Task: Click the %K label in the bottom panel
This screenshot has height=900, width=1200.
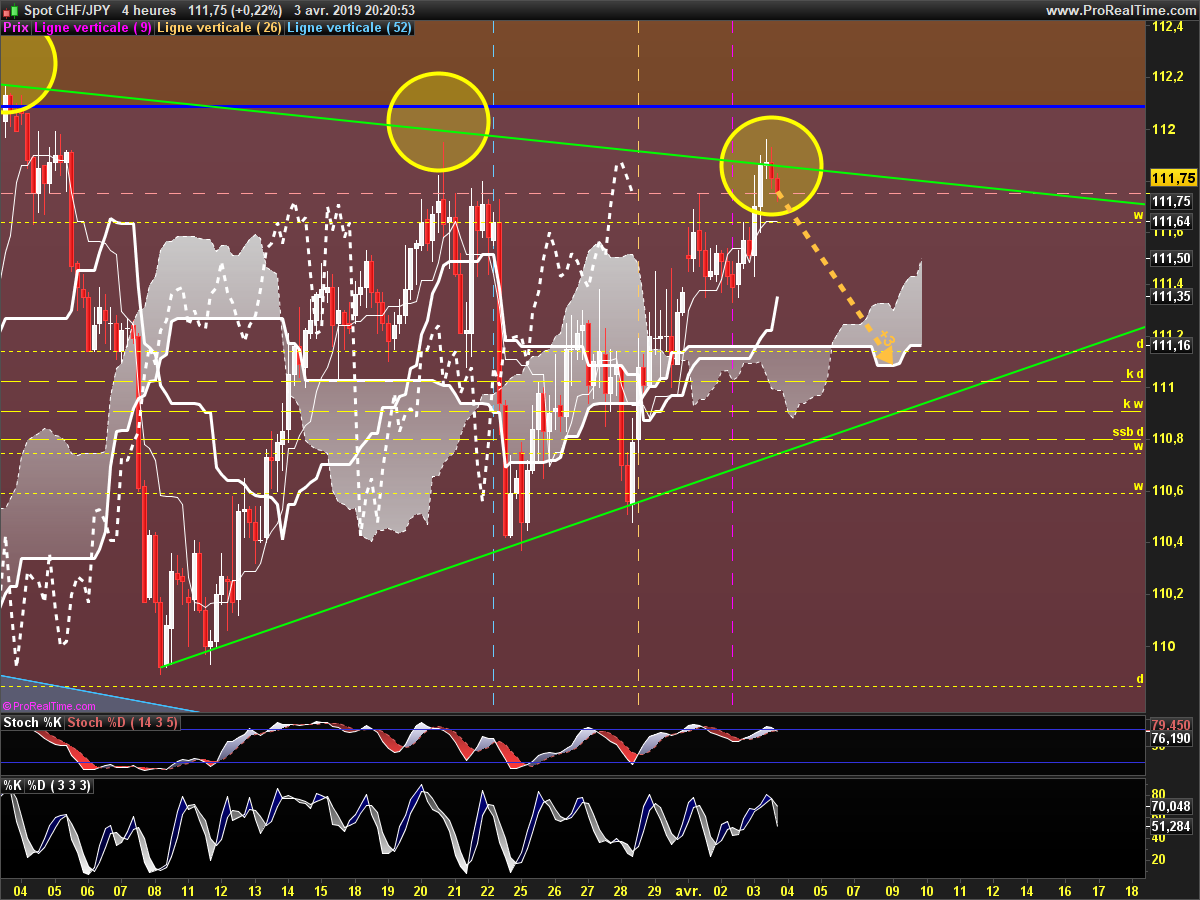Action: (13, 785)
